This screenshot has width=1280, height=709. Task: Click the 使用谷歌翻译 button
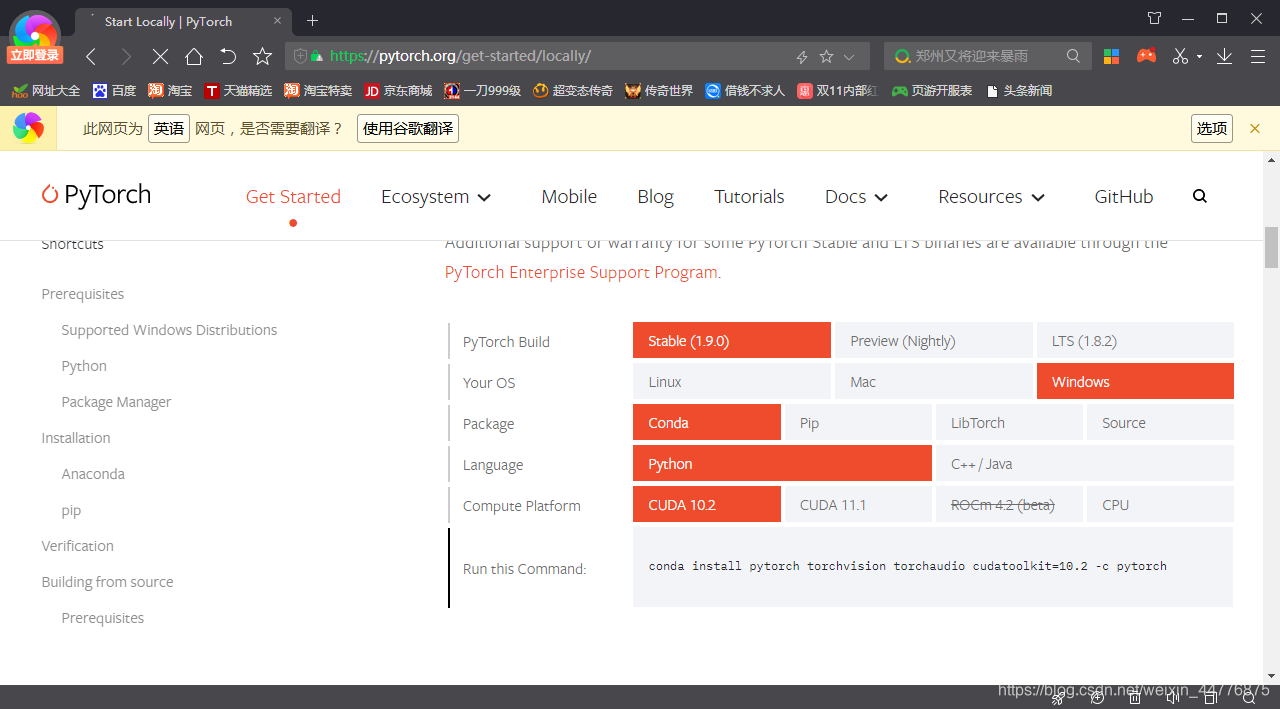(x=408, y=128)
